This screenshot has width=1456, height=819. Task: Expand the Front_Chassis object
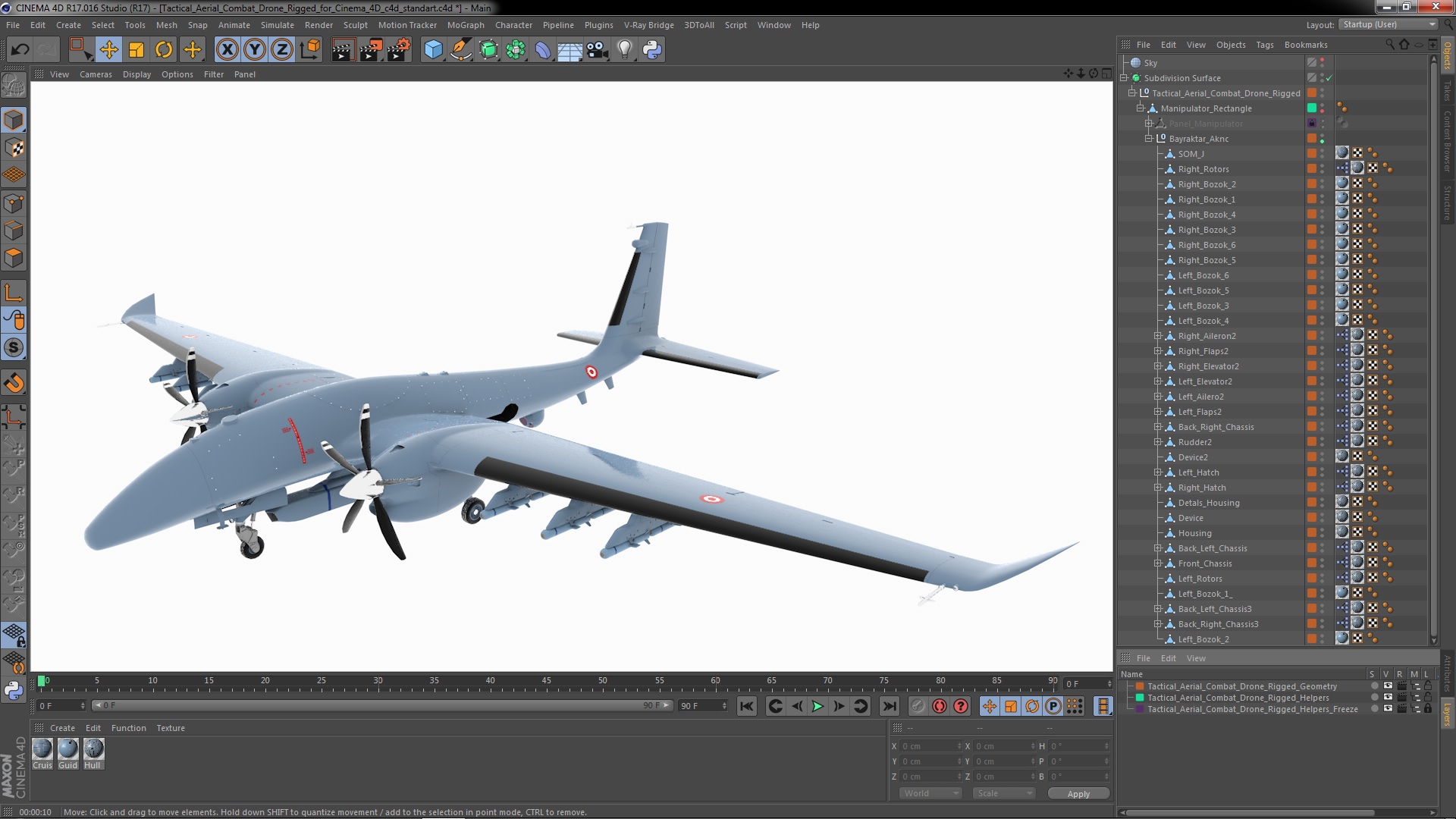(x=1158, y=563)
